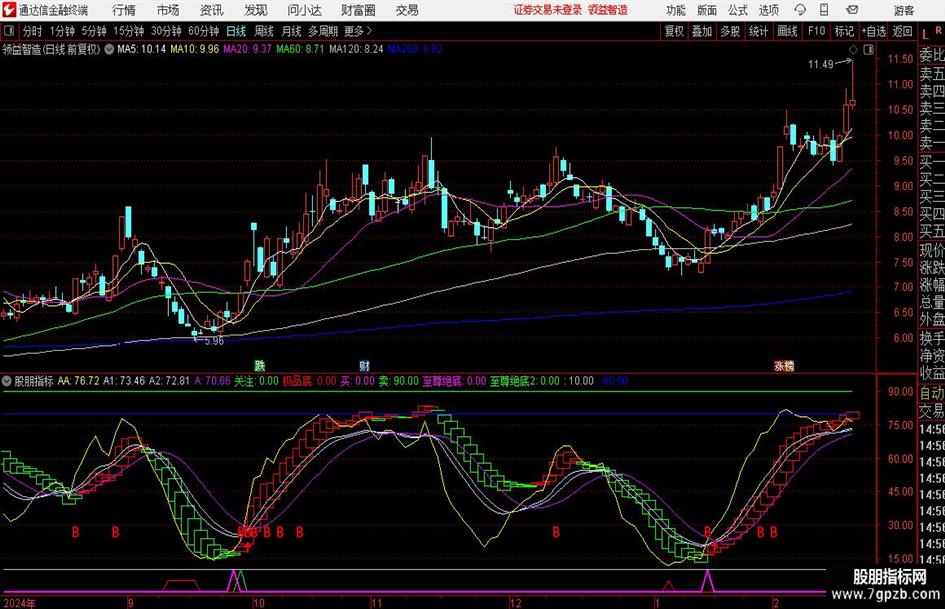Open the 行情 menu
945x609 pixels.
[124, 10]
